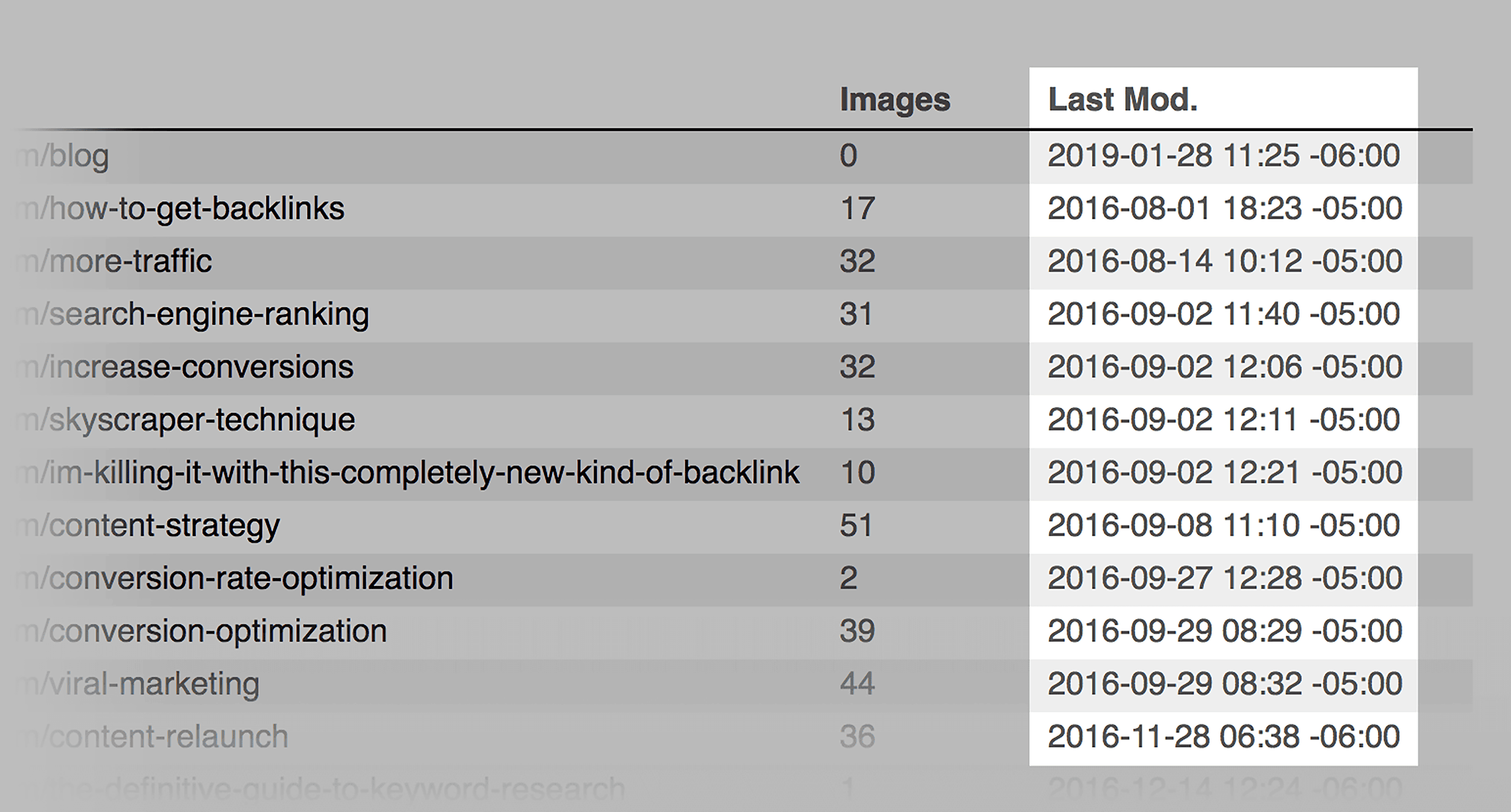Screen dimensions: 1511x812
Task: Select the 2016-11-28 06:38 date cell
Action: [1223, 737]
